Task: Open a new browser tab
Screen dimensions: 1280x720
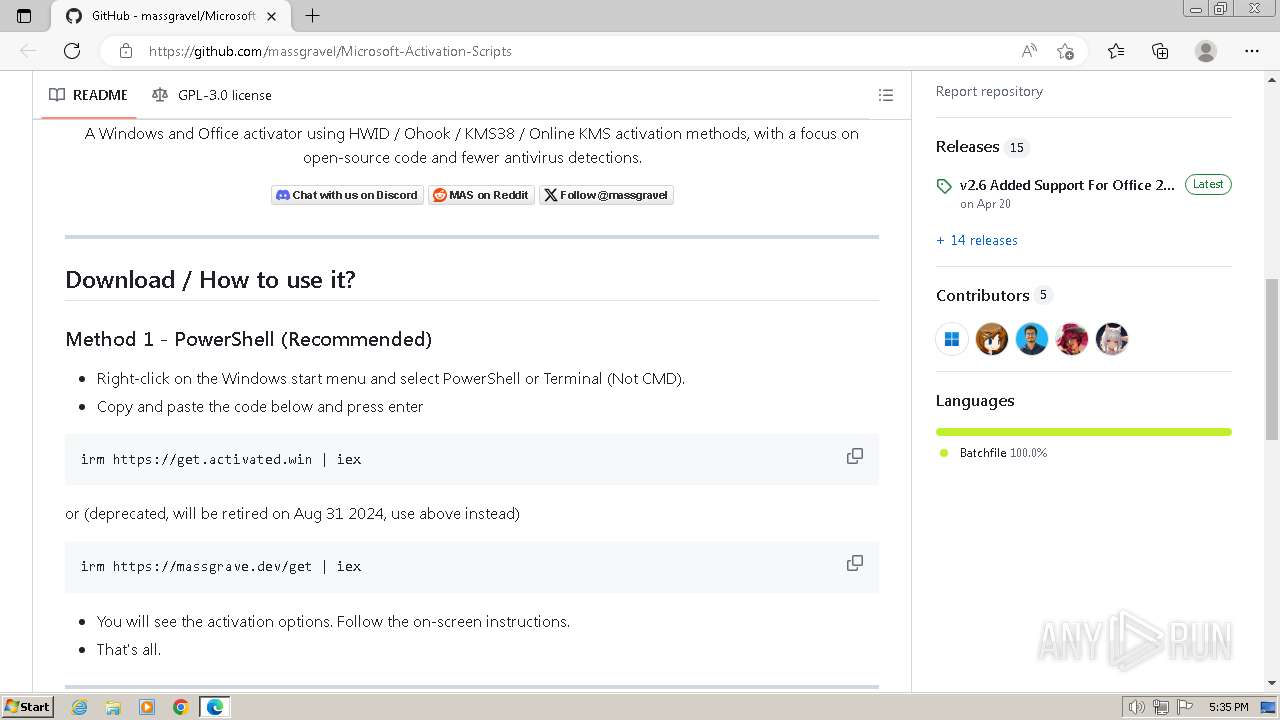Action: tap(312, 16)
